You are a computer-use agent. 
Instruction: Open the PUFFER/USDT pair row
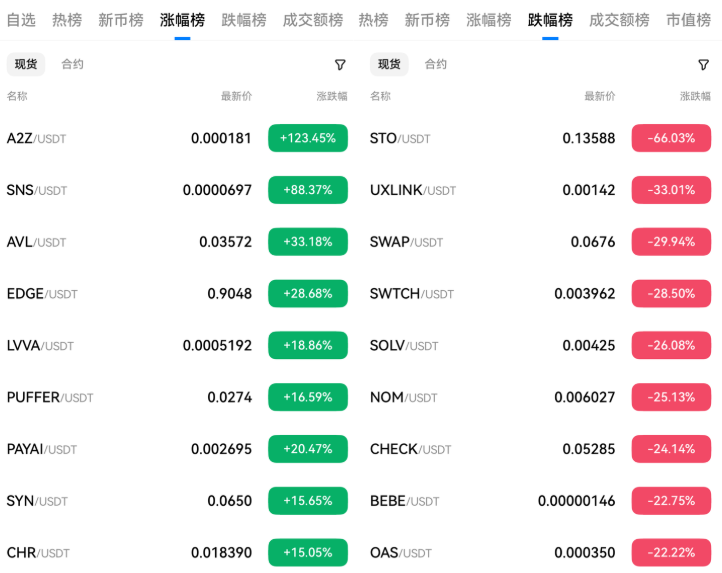[177, 397]
